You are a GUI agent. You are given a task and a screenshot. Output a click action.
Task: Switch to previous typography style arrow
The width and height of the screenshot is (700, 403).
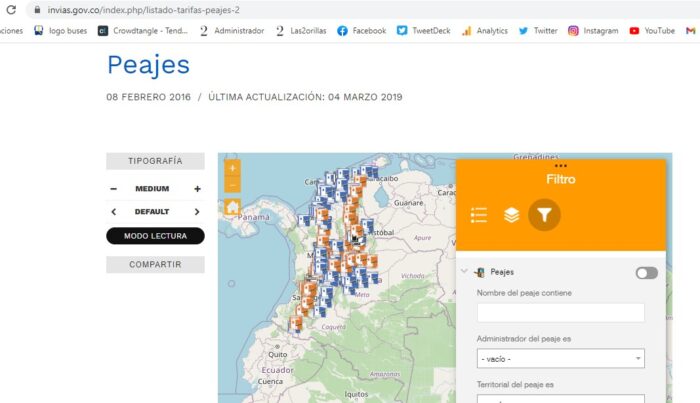[x=113, y=212]
